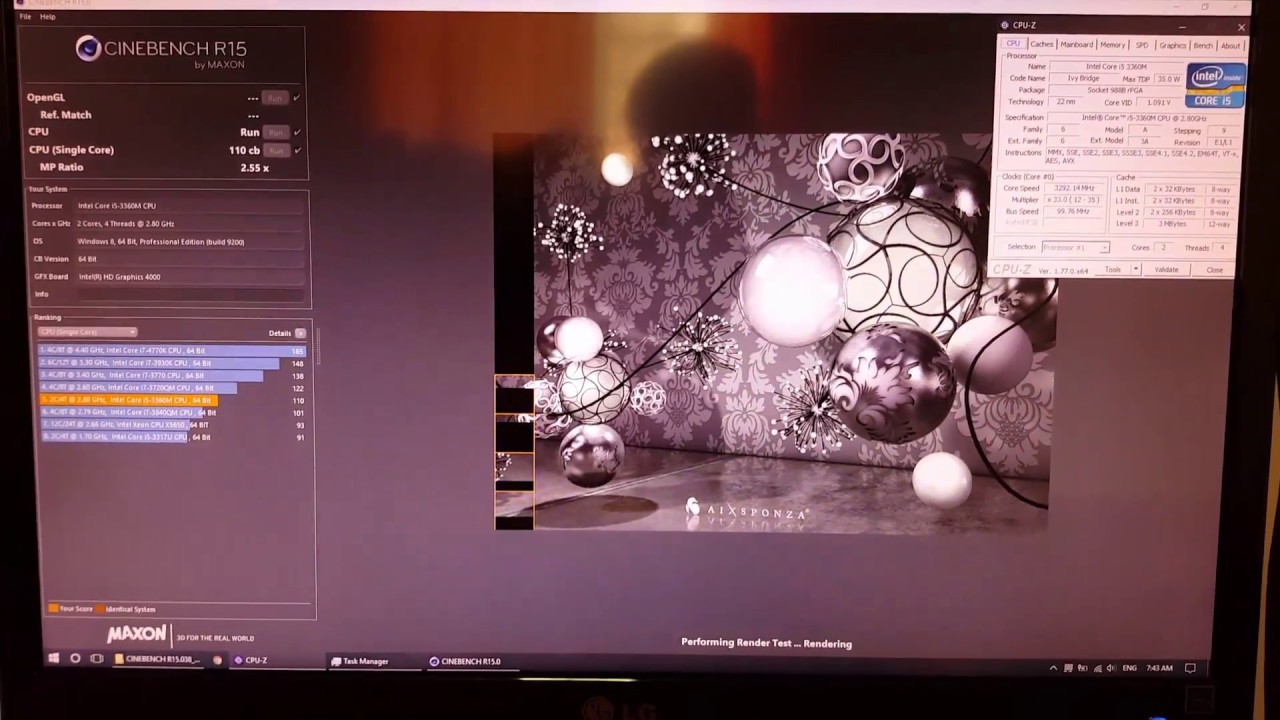Click the Cortana search circle icon

75,659
